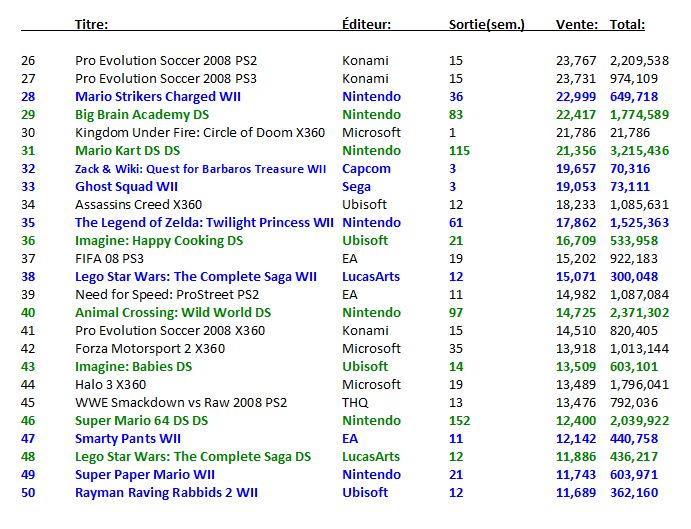Click the 'Titre:' column header

click(x=91, y=24)
